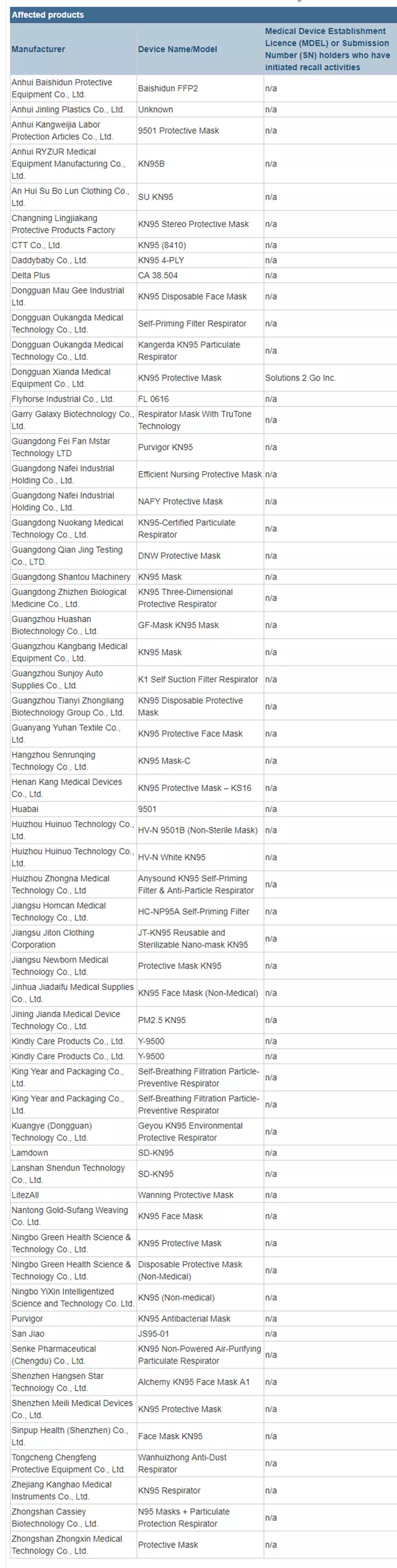Click the Manufacturer column header

39,49
